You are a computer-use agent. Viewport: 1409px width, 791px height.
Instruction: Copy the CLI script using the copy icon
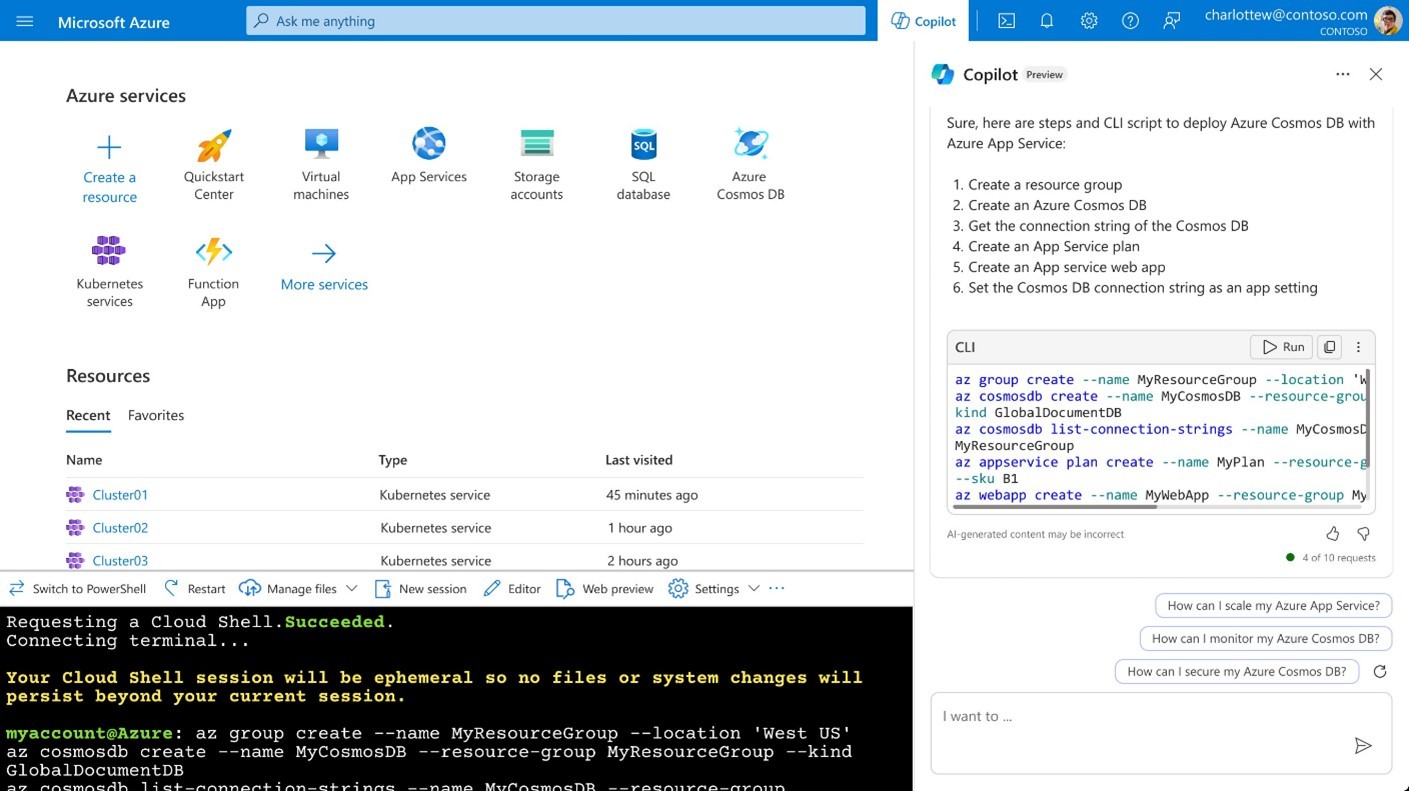[1329, 347]
